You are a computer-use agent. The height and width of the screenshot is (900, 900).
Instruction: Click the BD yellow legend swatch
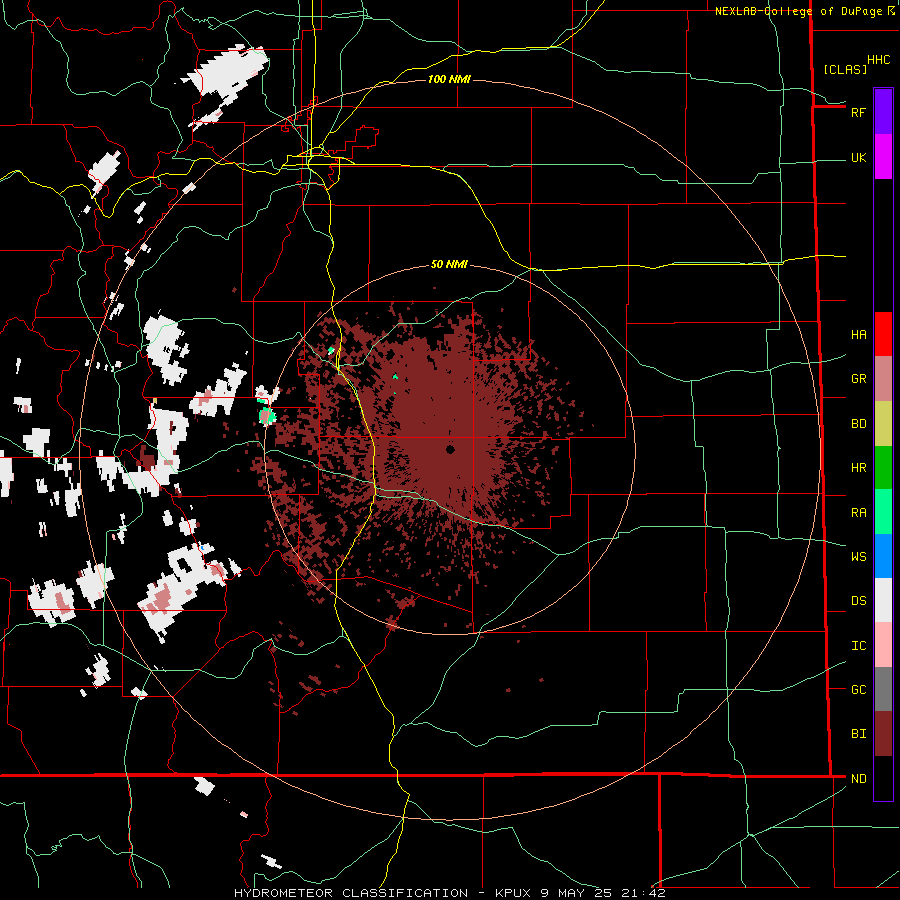tap(883, 424)
